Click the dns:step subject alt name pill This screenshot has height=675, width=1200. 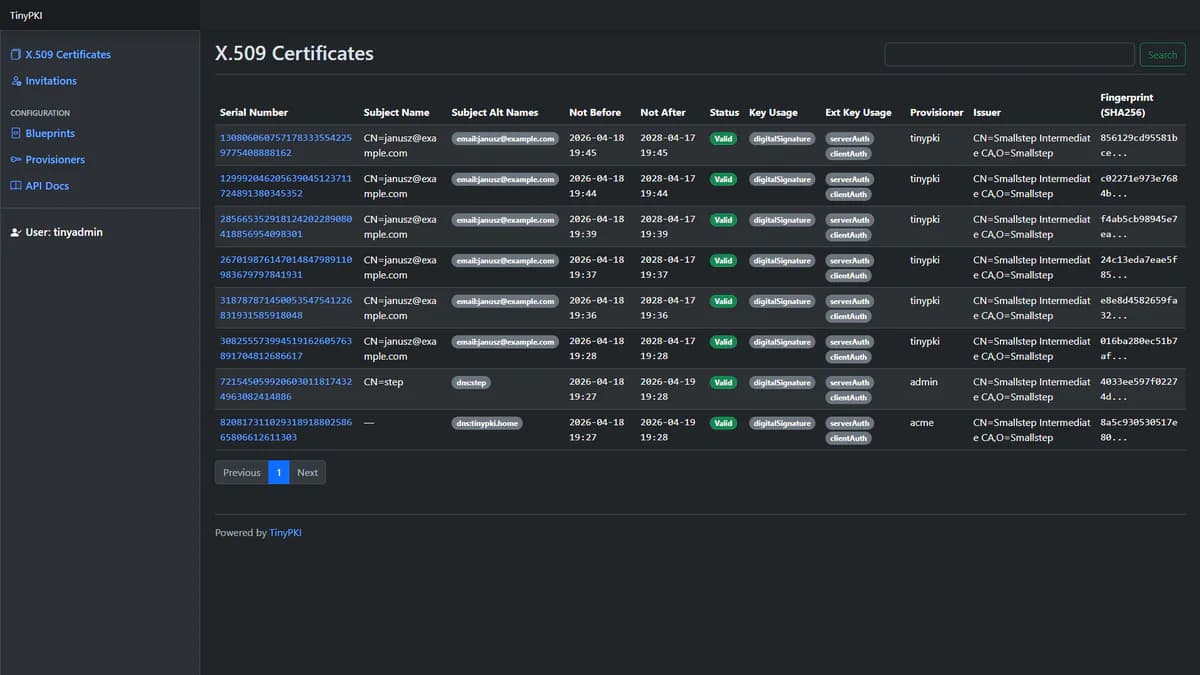tap(471, 382)
